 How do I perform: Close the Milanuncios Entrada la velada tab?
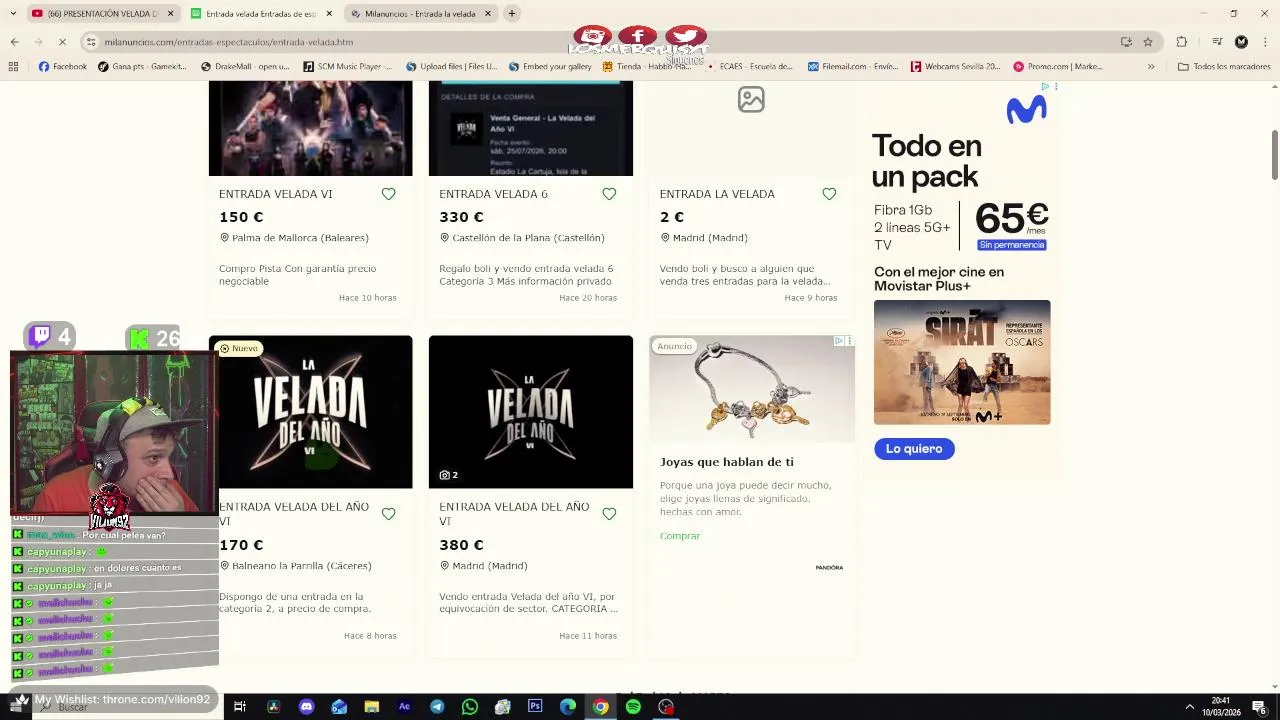(x=488, y=14)
